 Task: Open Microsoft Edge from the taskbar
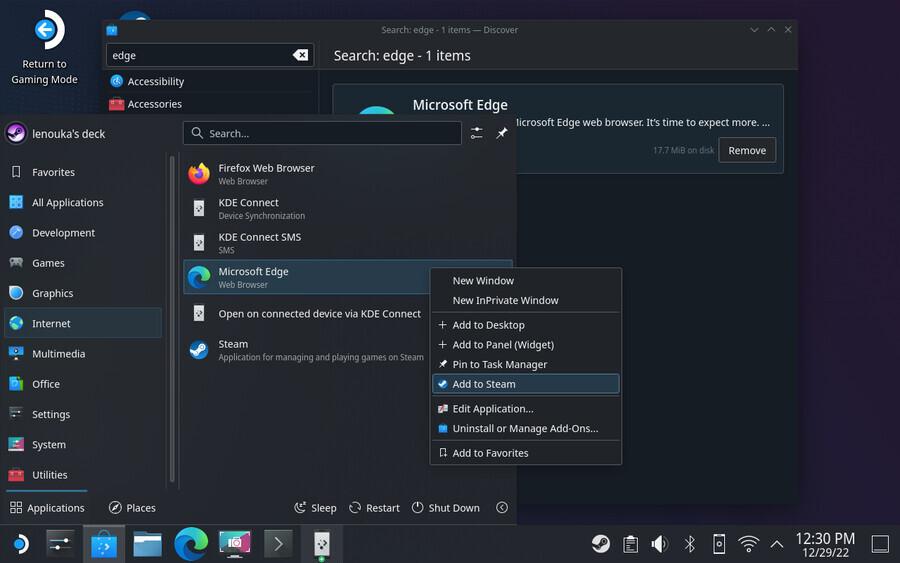point(191,543)
